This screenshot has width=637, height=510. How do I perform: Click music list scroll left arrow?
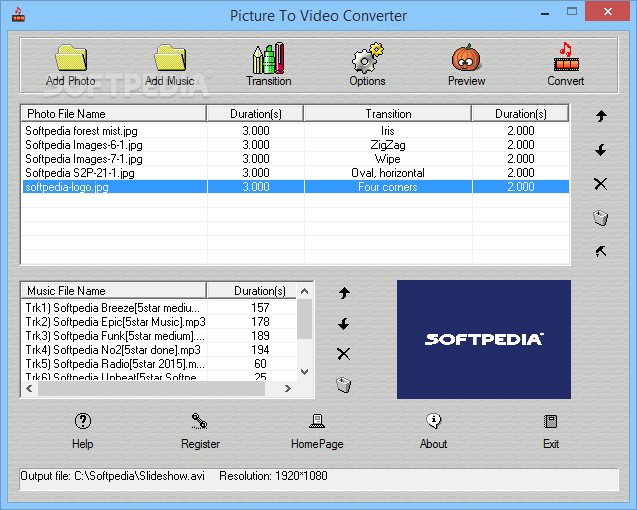click(29, 388)
